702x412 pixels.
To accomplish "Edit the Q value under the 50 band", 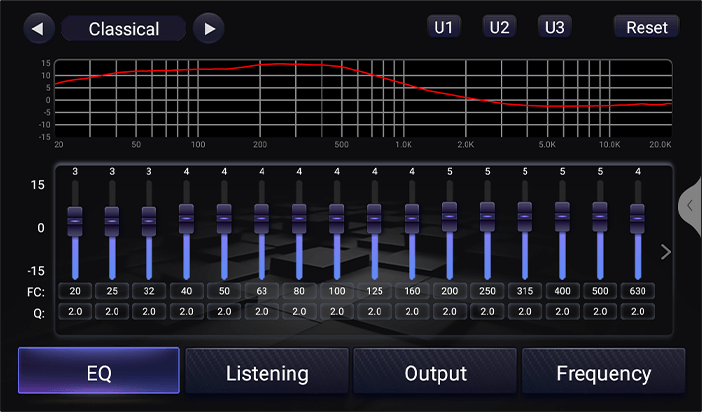I will click(224, 312).
